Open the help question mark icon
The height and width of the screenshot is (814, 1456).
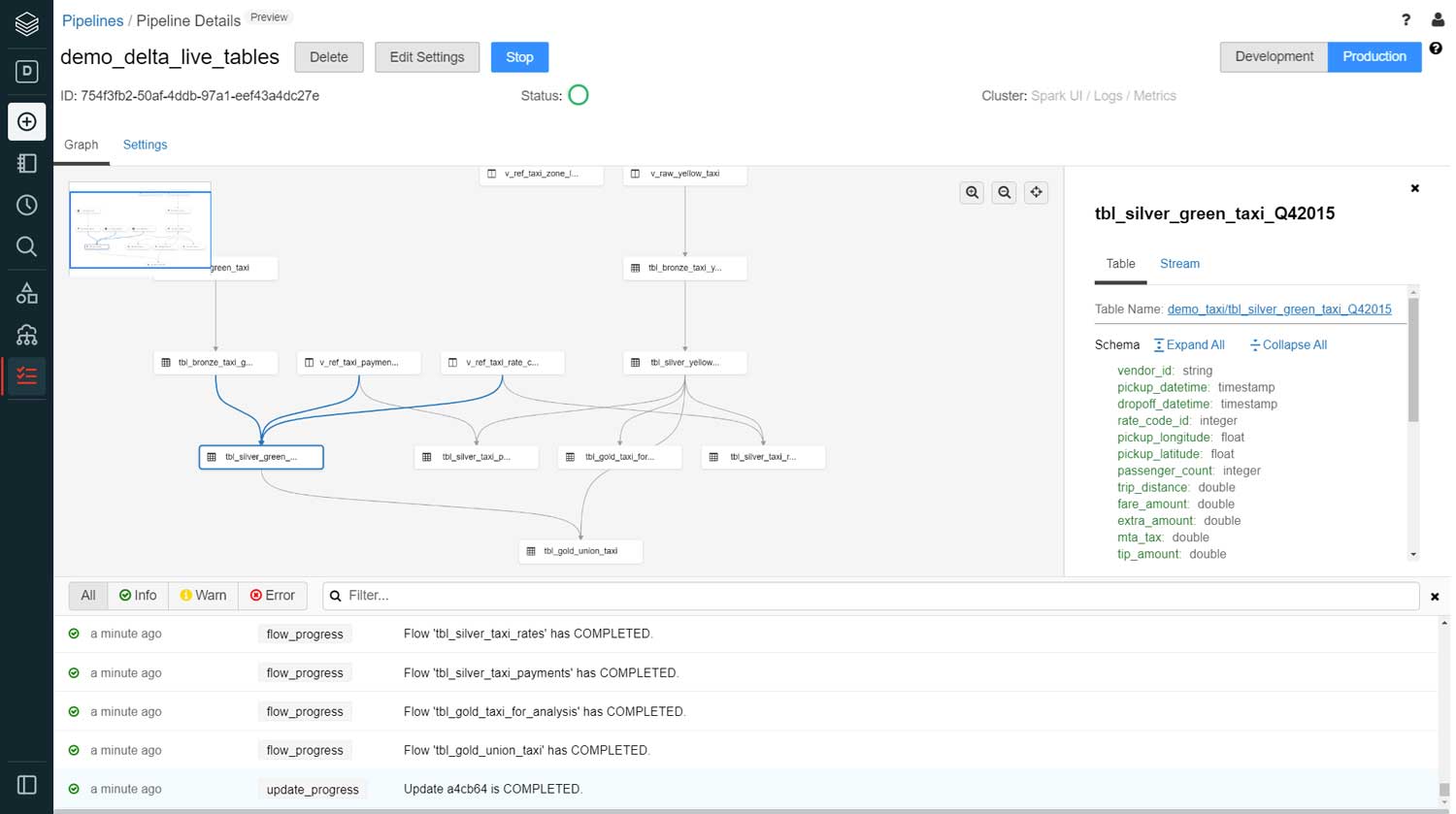coord(1406,20)
